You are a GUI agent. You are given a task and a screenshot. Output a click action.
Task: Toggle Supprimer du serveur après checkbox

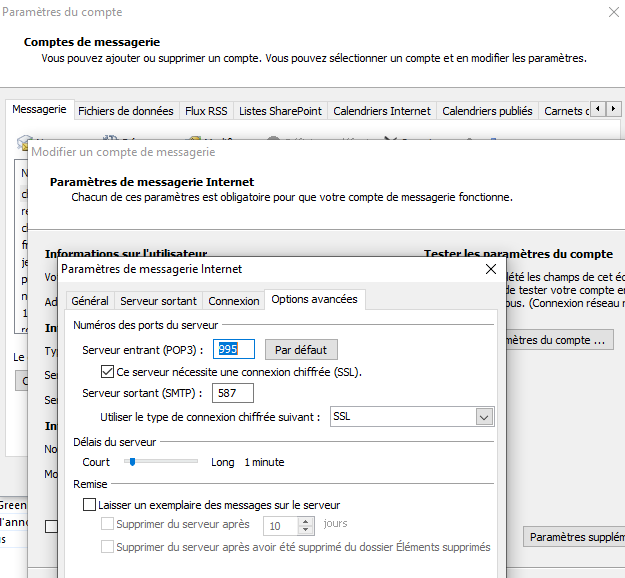pos(107,524)
